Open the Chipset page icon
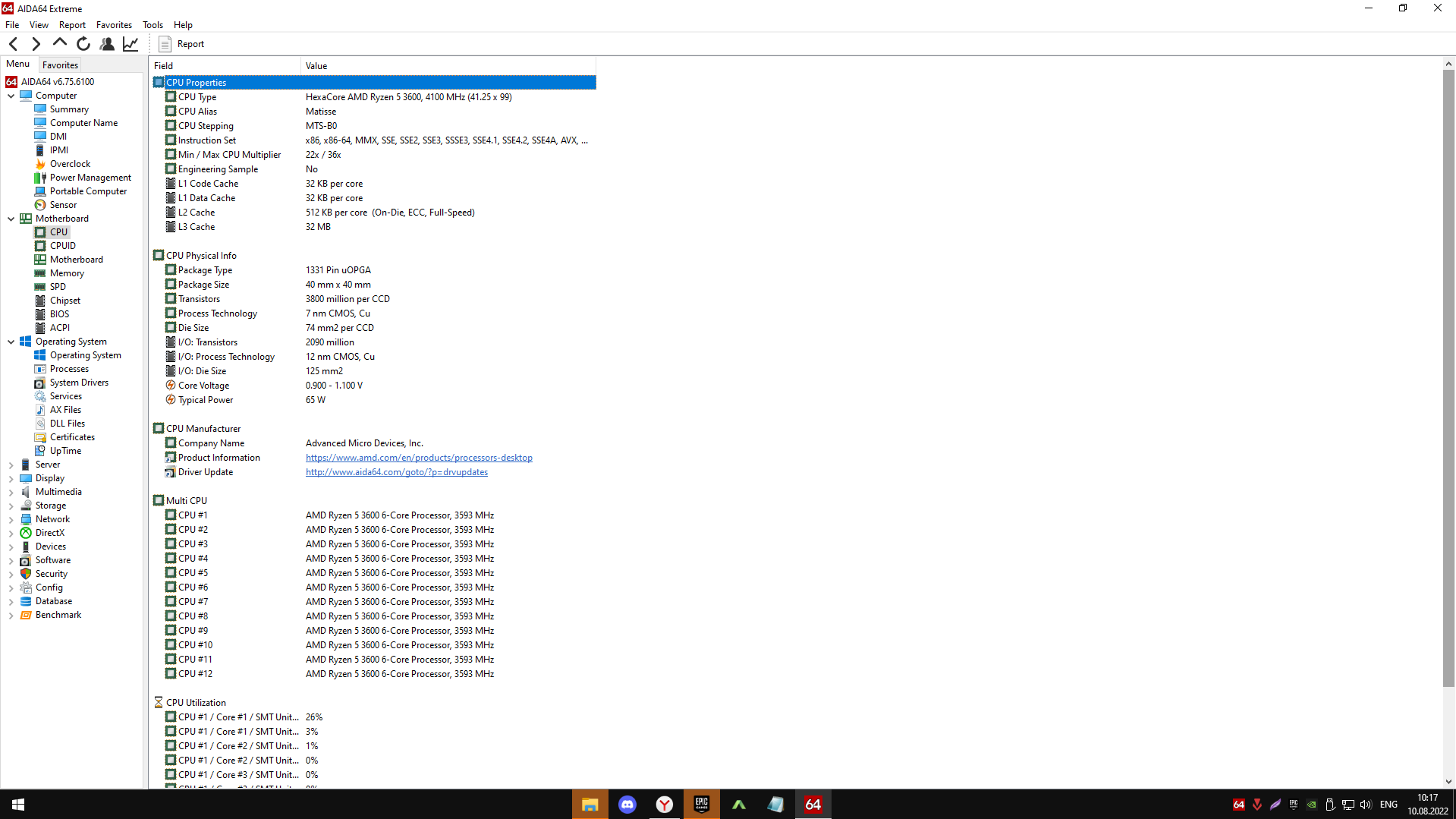This screenshot has height=819, width=1456. pyautogui.click(x=40, y=301)
